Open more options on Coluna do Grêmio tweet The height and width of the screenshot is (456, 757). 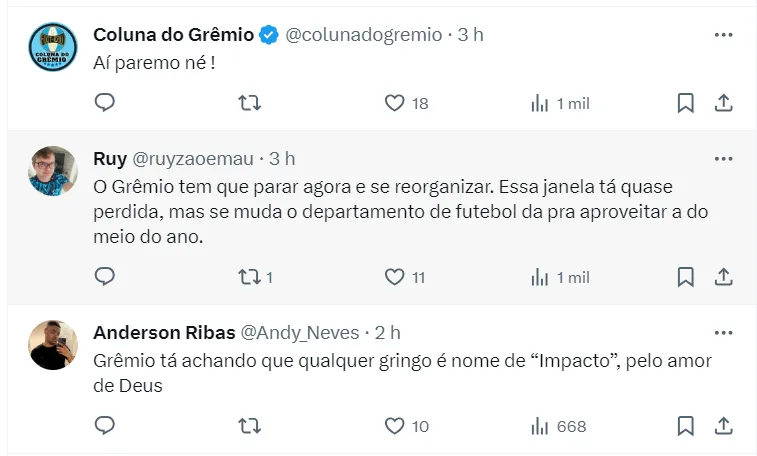724,34
